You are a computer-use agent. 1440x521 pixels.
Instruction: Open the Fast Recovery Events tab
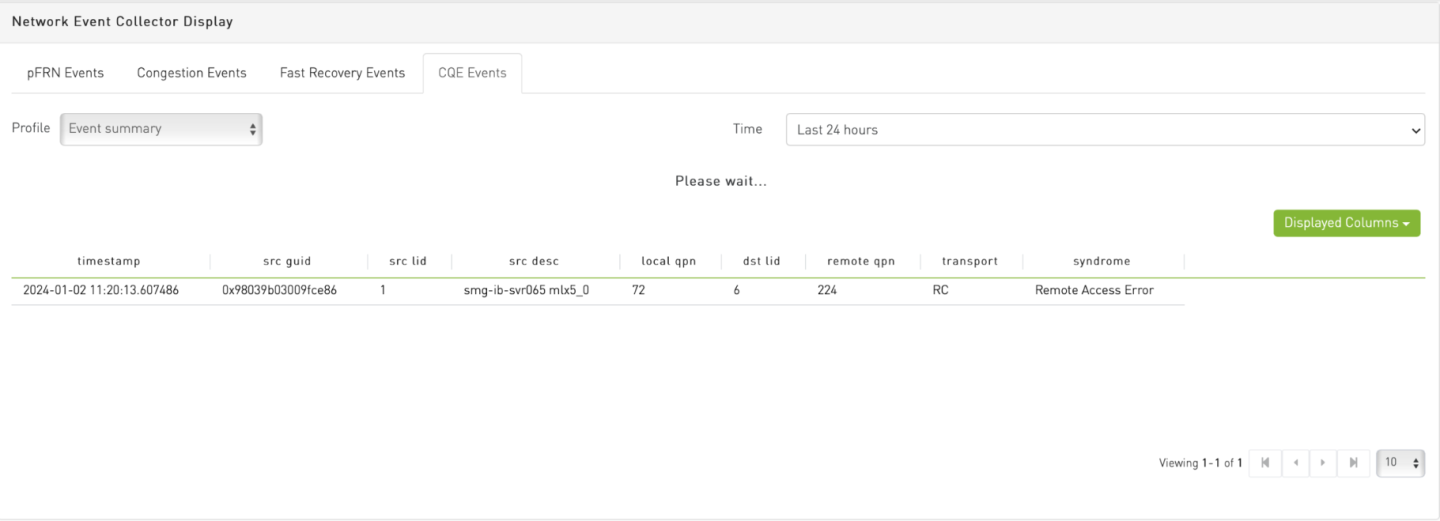tap(342, 73)
